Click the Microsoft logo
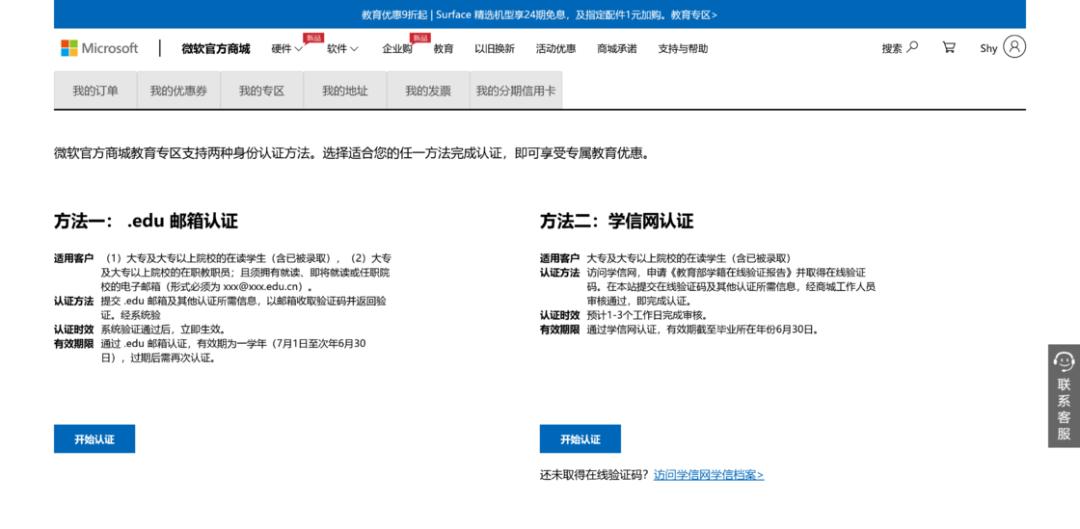Screen dimensions: 1080x529 coord(99,48)
